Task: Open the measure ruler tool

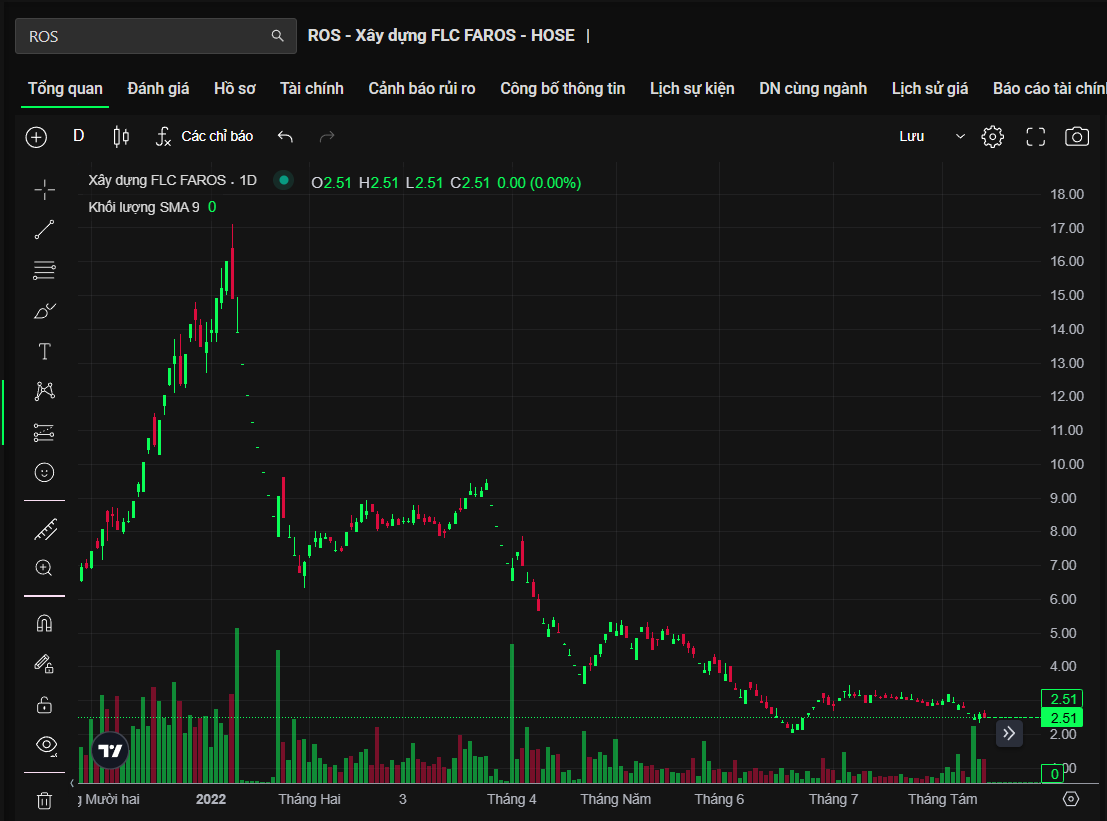Action: 44,528
